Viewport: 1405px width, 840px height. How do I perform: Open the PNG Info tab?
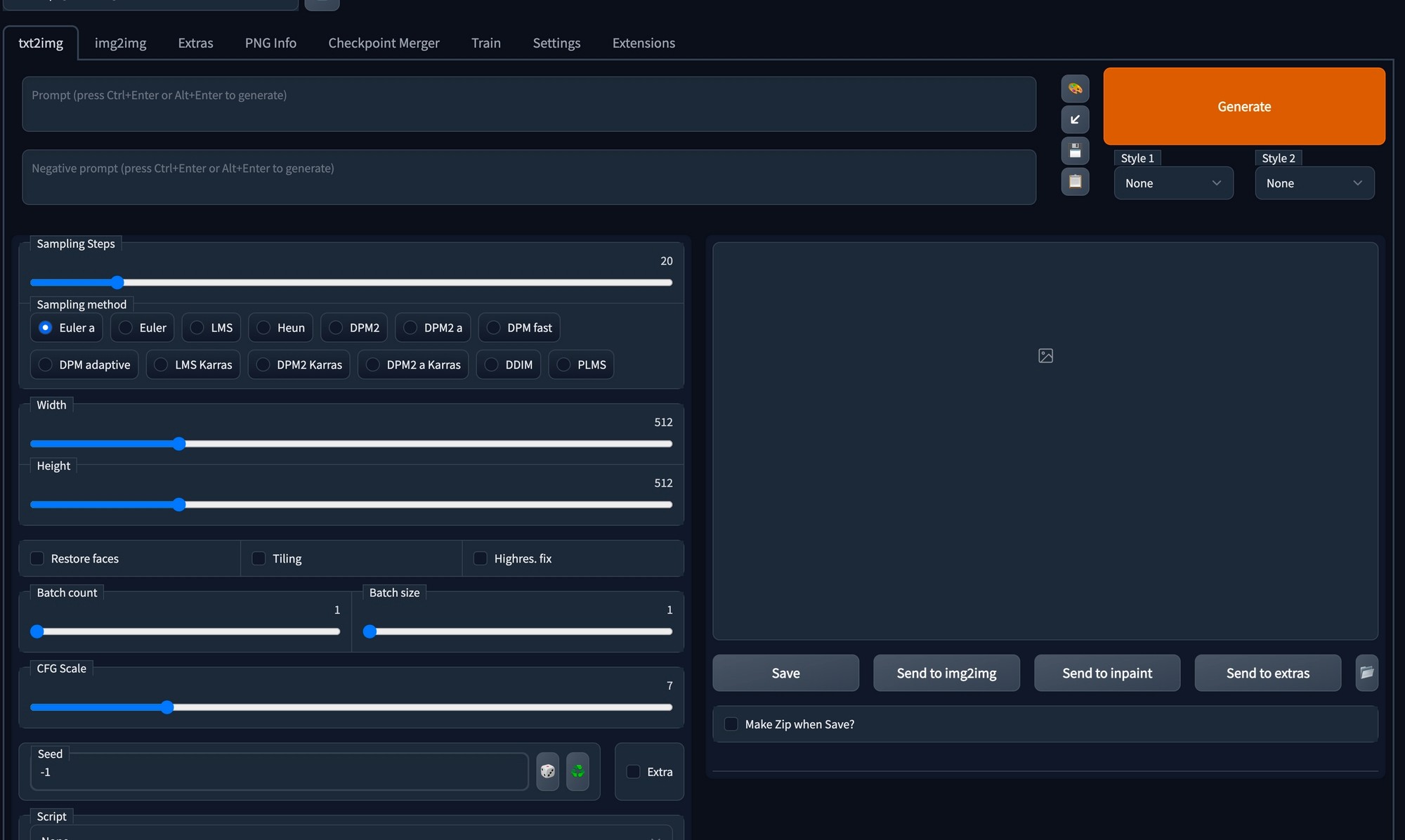pyautogui.click(x=270, y=43)
